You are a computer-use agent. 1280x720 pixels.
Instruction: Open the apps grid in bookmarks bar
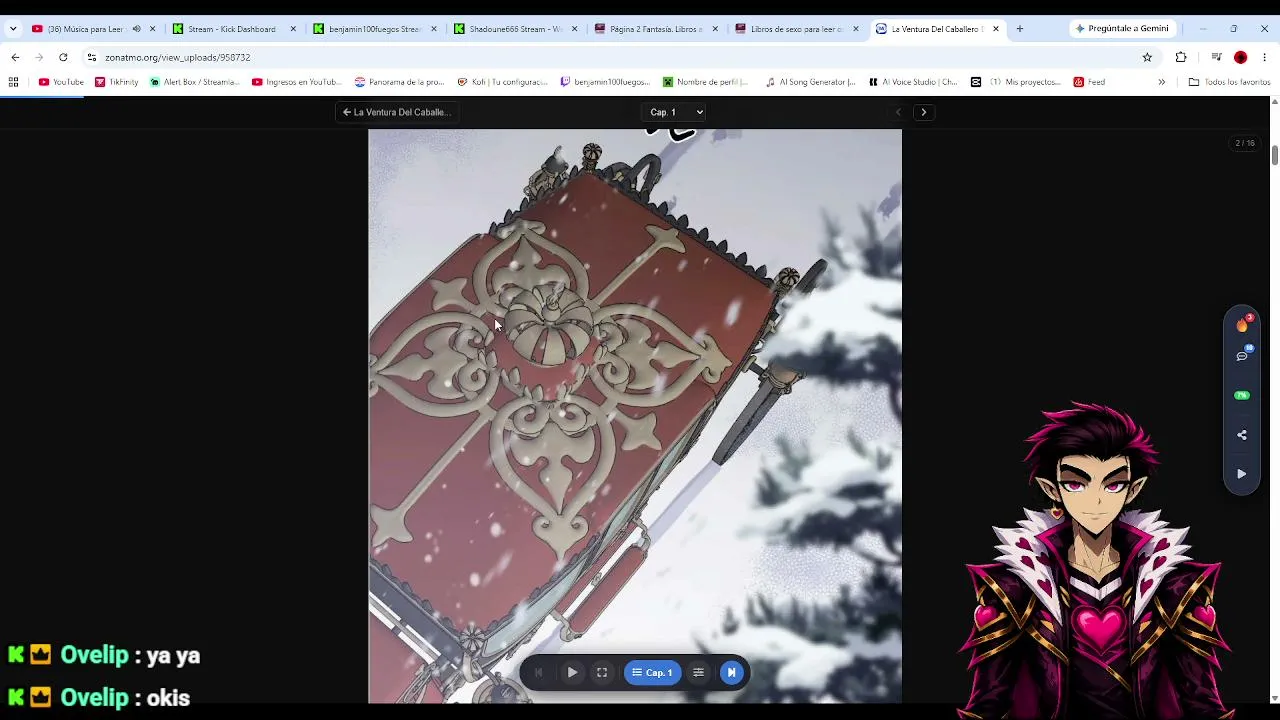13,82
